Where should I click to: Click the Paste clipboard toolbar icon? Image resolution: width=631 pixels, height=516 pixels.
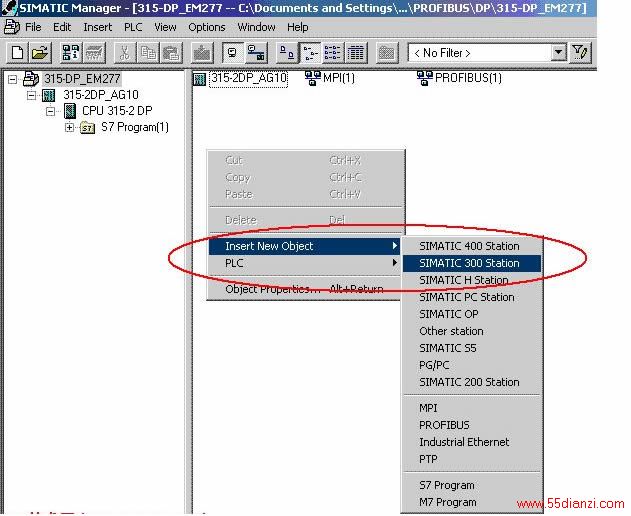[171, 53]
